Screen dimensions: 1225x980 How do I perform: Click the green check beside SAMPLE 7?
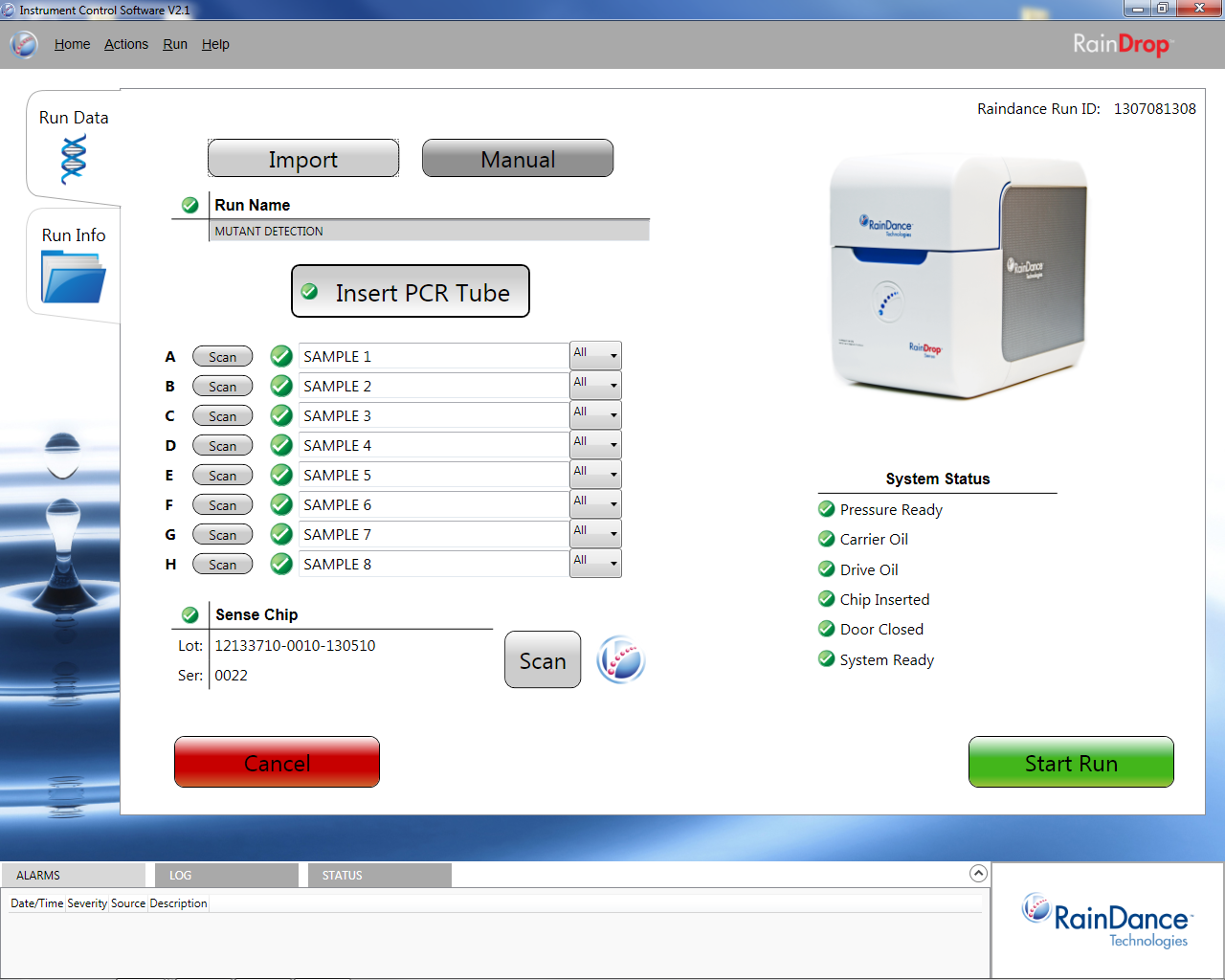pos(281,534)
